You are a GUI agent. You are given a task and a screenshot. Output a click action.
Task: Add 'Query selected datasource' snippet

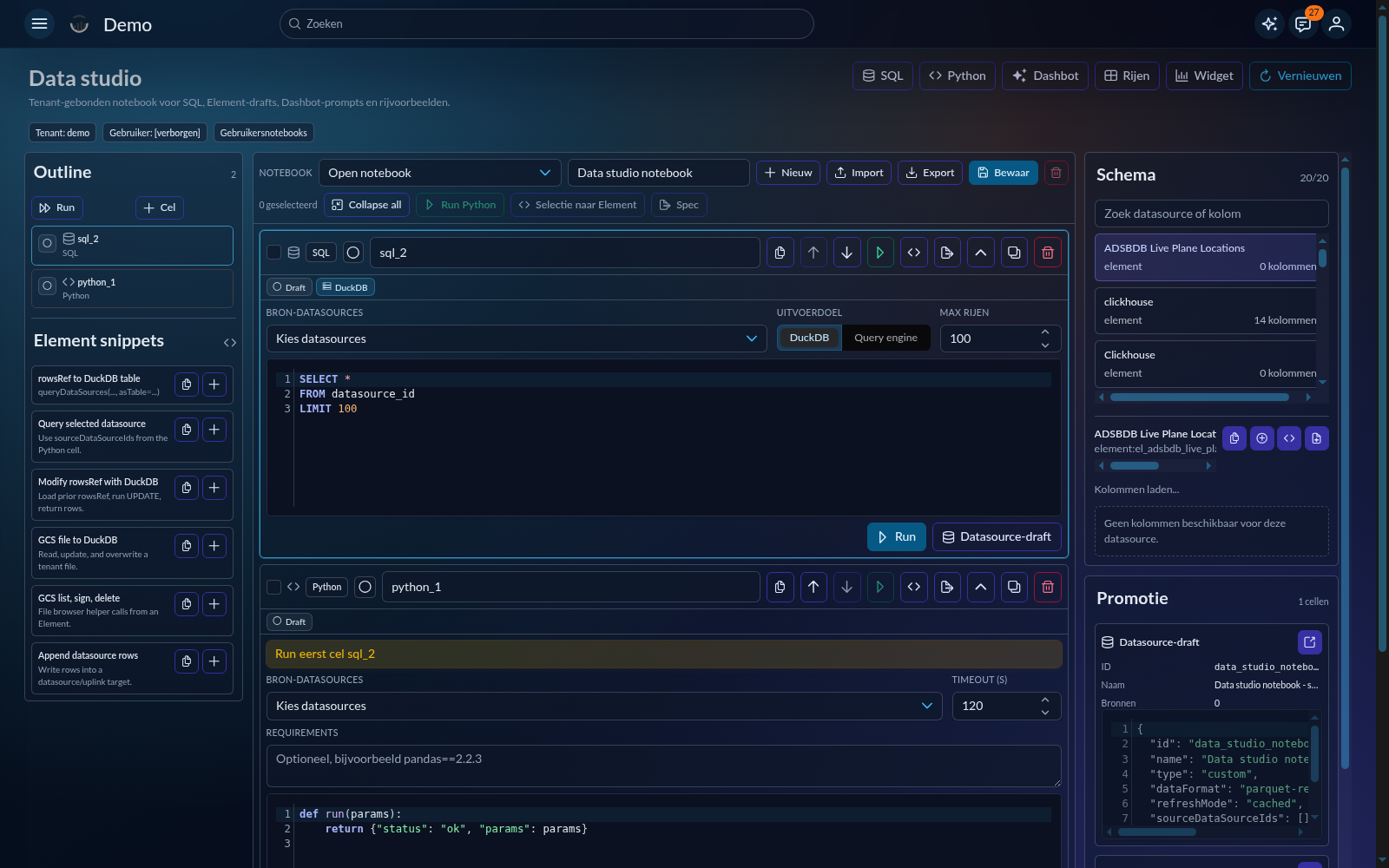click(x=214, y=430)
